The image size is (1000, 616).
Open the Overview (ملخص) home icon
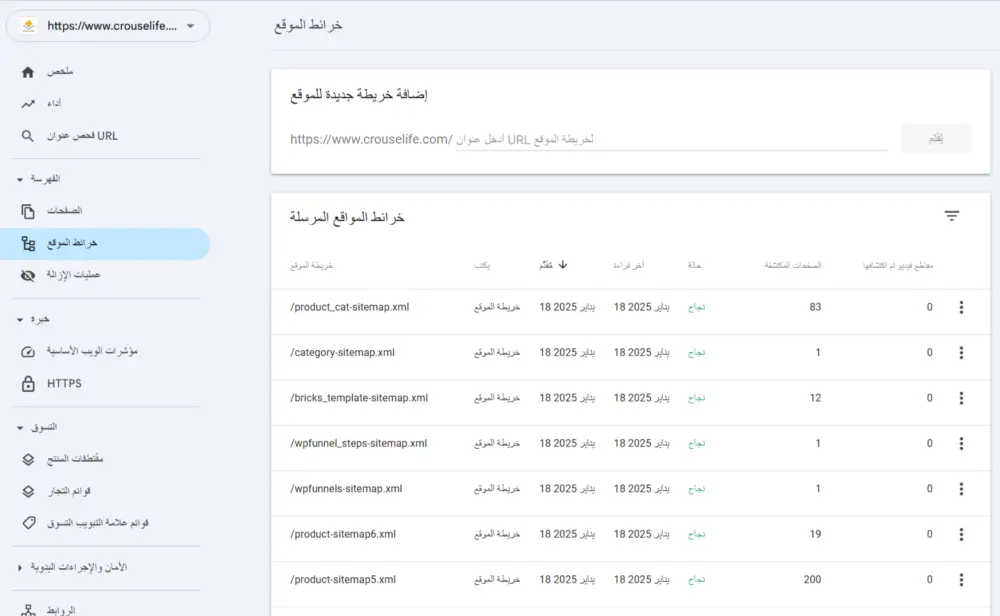pos(26,71)
